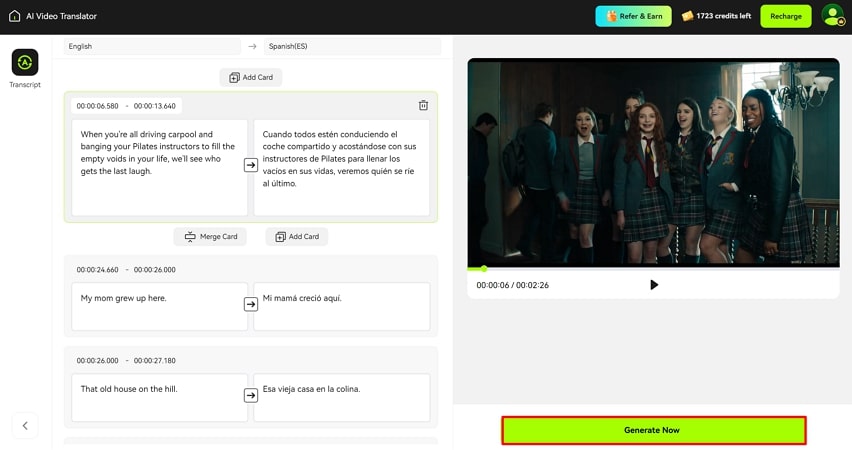
Task: Edit the "My mom grew up here." text box
Action: pyautogui.click(x=160, y=307)
